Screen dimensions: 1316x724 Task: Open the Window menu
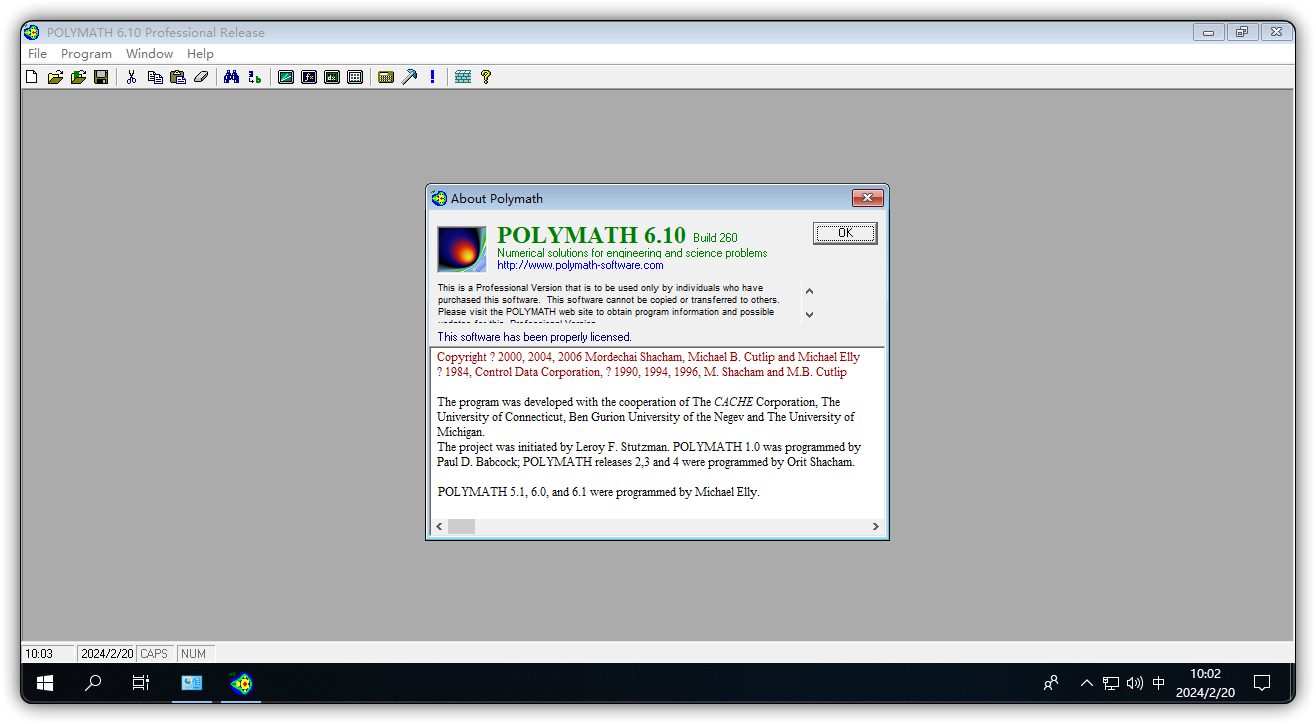click(x=149, y=53)
